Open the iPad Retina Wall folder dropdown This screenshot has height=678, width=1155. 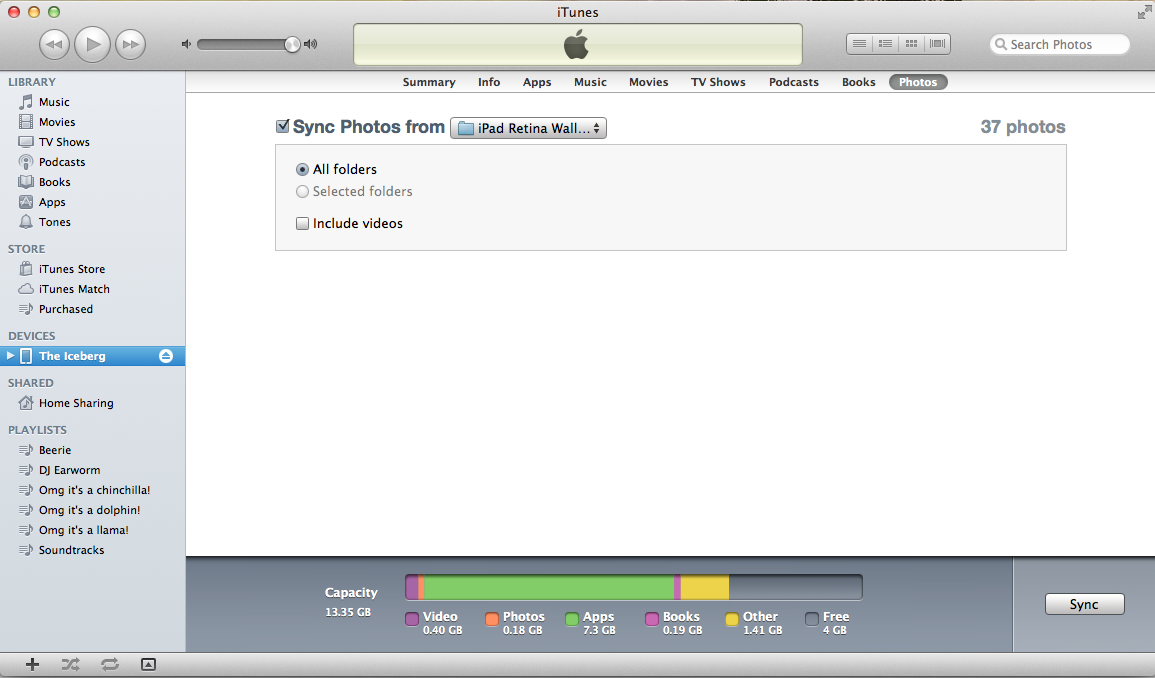click(x=528, y=128)
